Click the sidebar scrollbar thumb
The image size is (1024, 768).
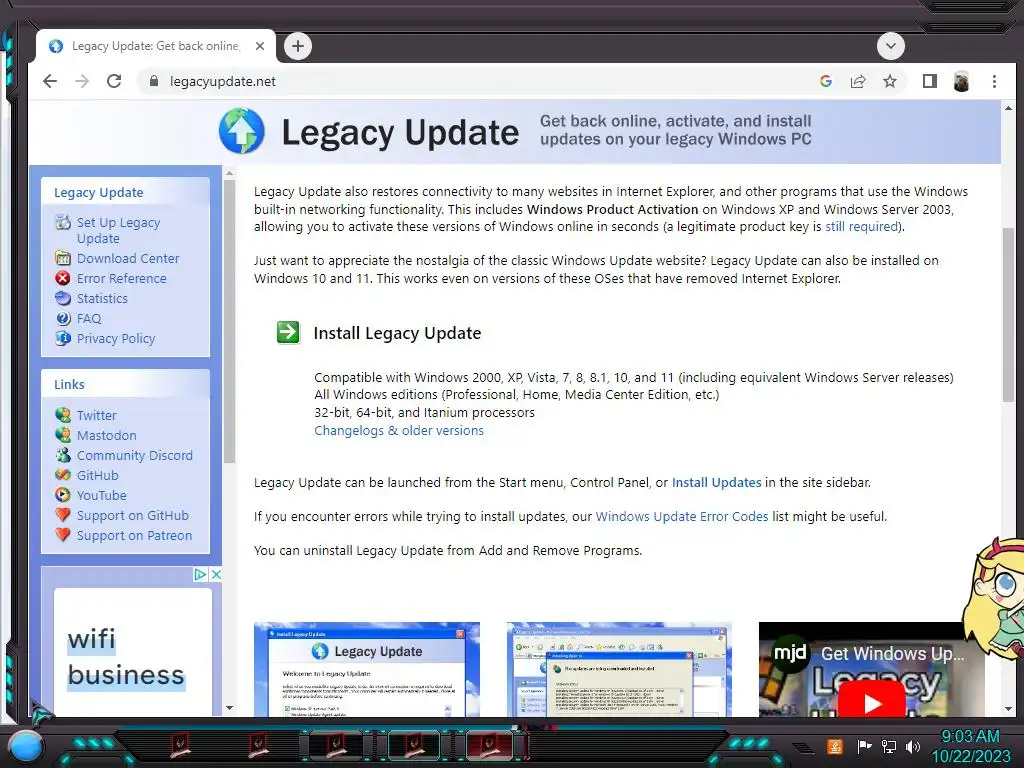tap(229, 321)
